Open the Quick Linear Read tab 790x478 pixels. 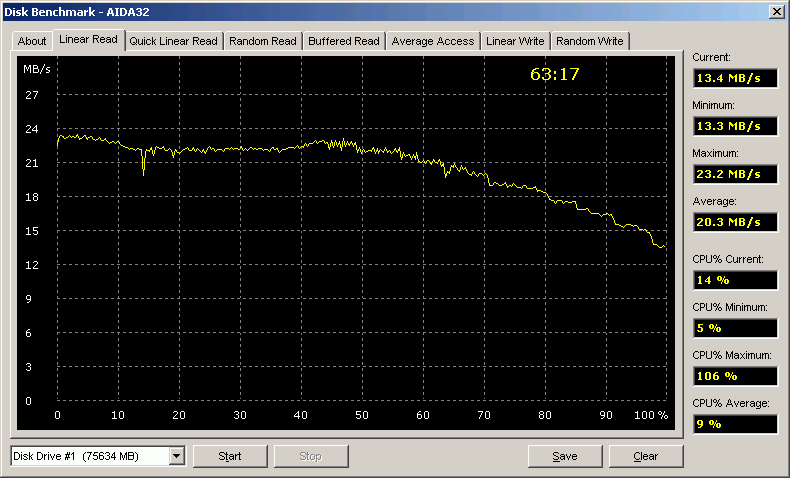173,41
